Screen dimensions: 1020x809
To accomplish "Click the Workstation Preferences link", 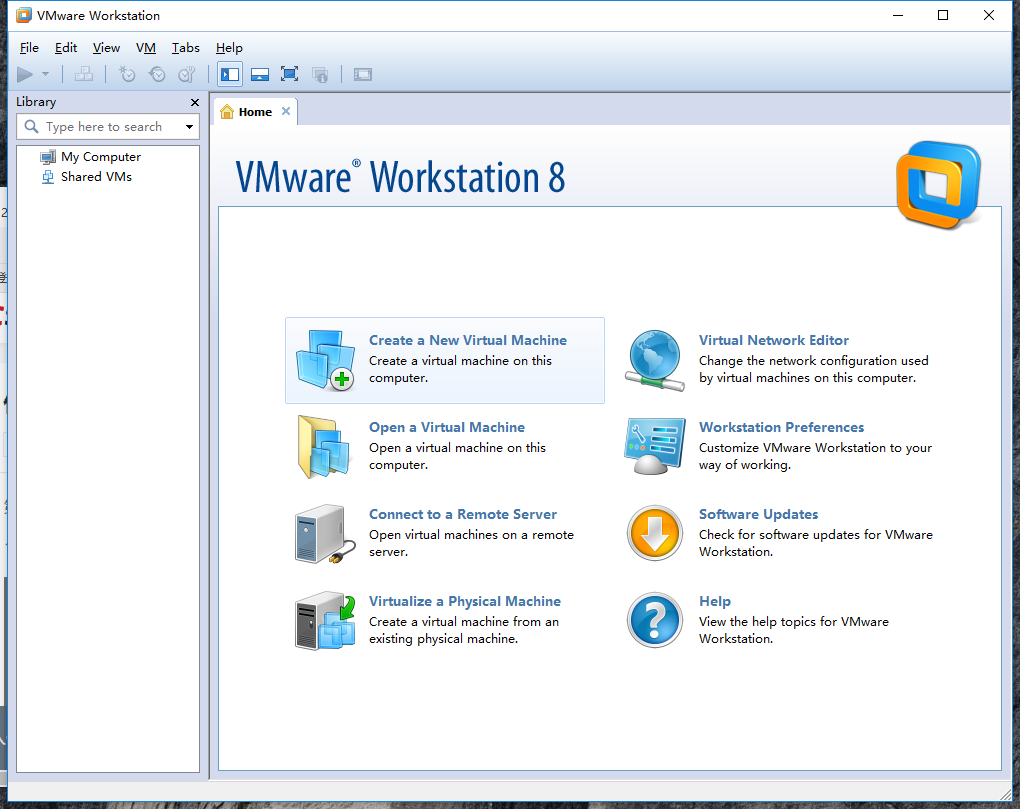I will [781, 427].
